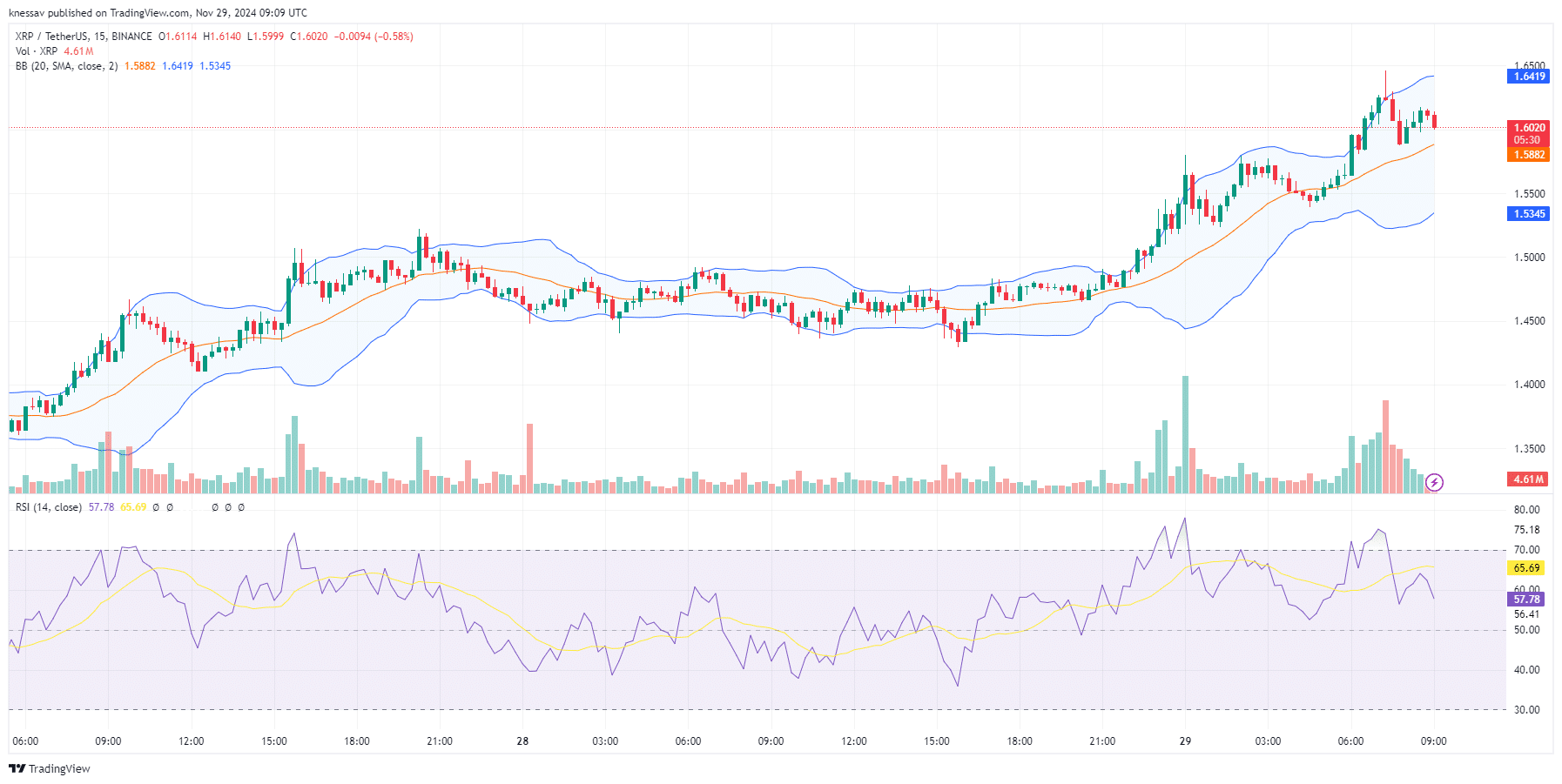The width and height of the screenshot is (1562, 784).
Task: Click the orange 1.5882 price axis tag
Action: tap(1529, 155)
